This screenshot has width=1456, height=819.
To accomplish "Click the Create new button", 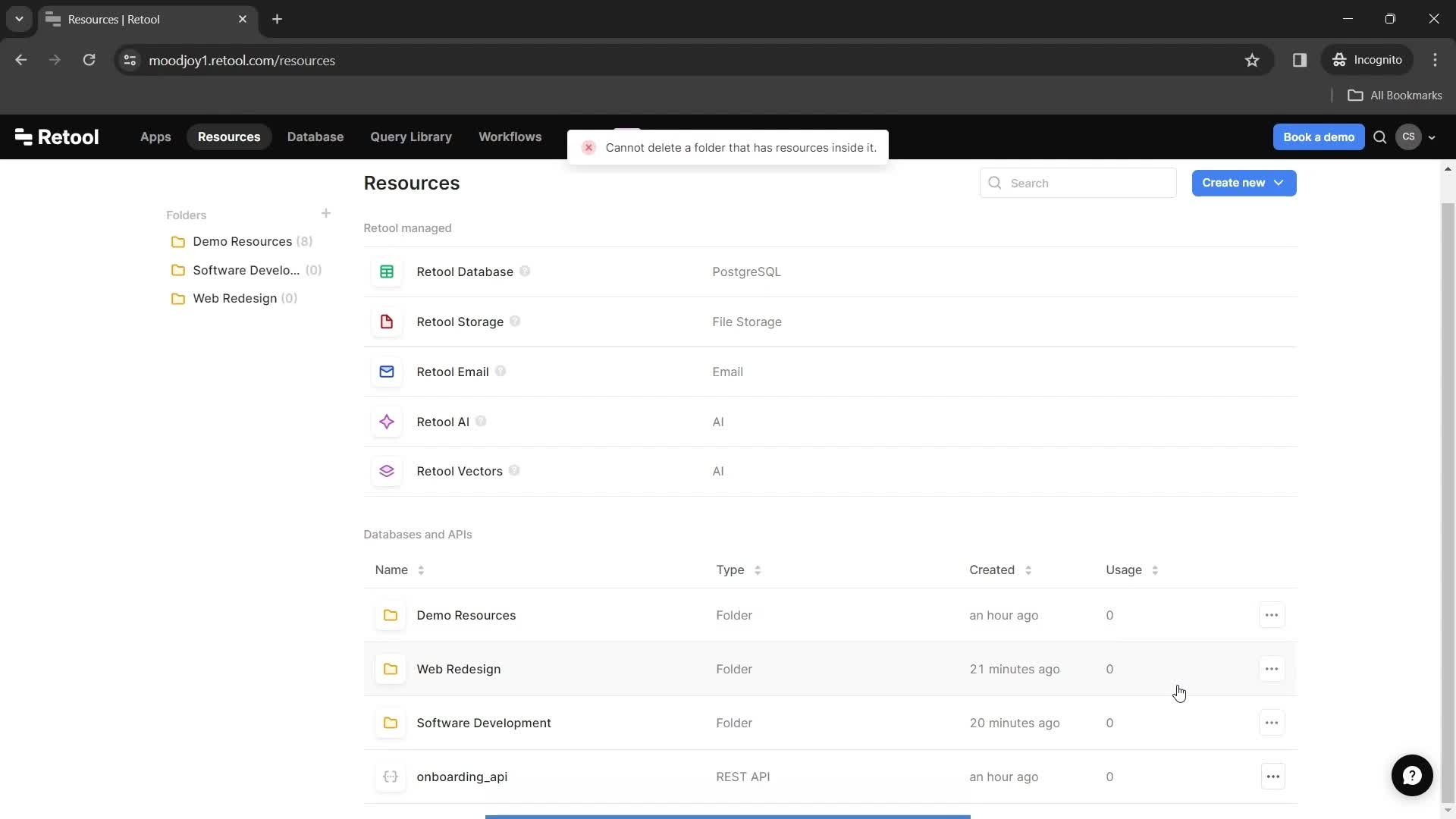I will tap(1244, 183).
